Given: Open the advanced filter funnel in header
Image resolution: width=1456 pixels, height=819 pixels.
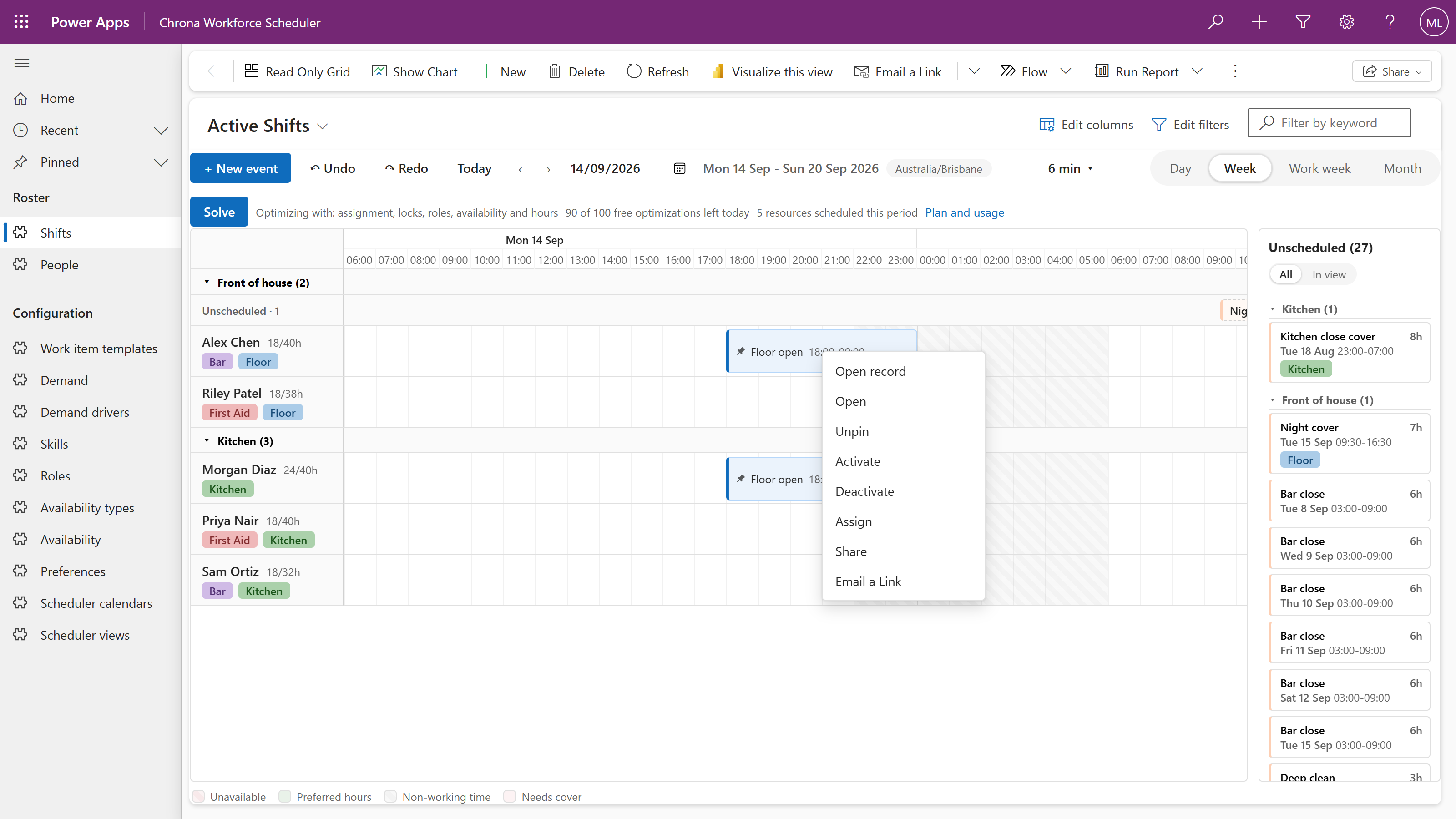Looking at the screenshot, I should [x=1303, y=22].
